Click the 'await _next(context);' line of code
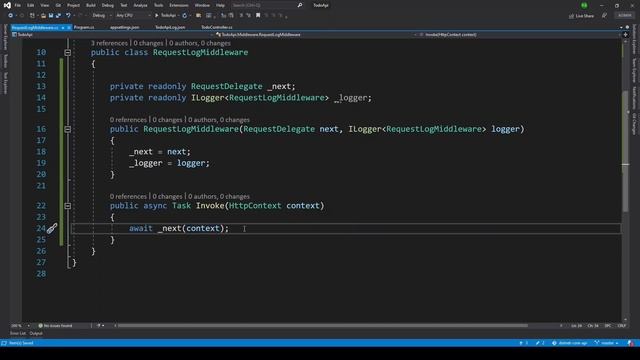Image resolution: width=640 pixels, height=360 pixels. (179, 229)
